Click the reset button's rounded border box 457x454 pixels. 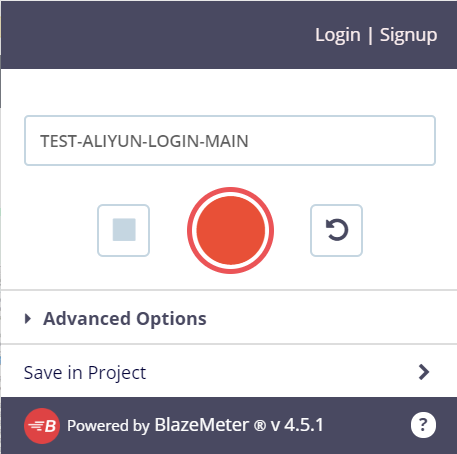pyautogui.click(x=336, y=230)
